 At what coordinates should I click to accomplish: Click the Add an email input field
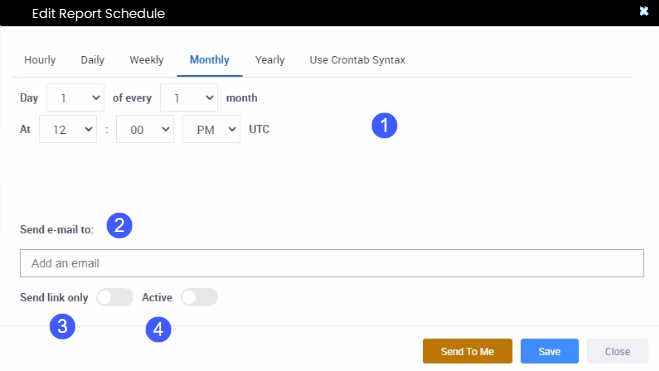pyautogui.click(x=332, y=263)
